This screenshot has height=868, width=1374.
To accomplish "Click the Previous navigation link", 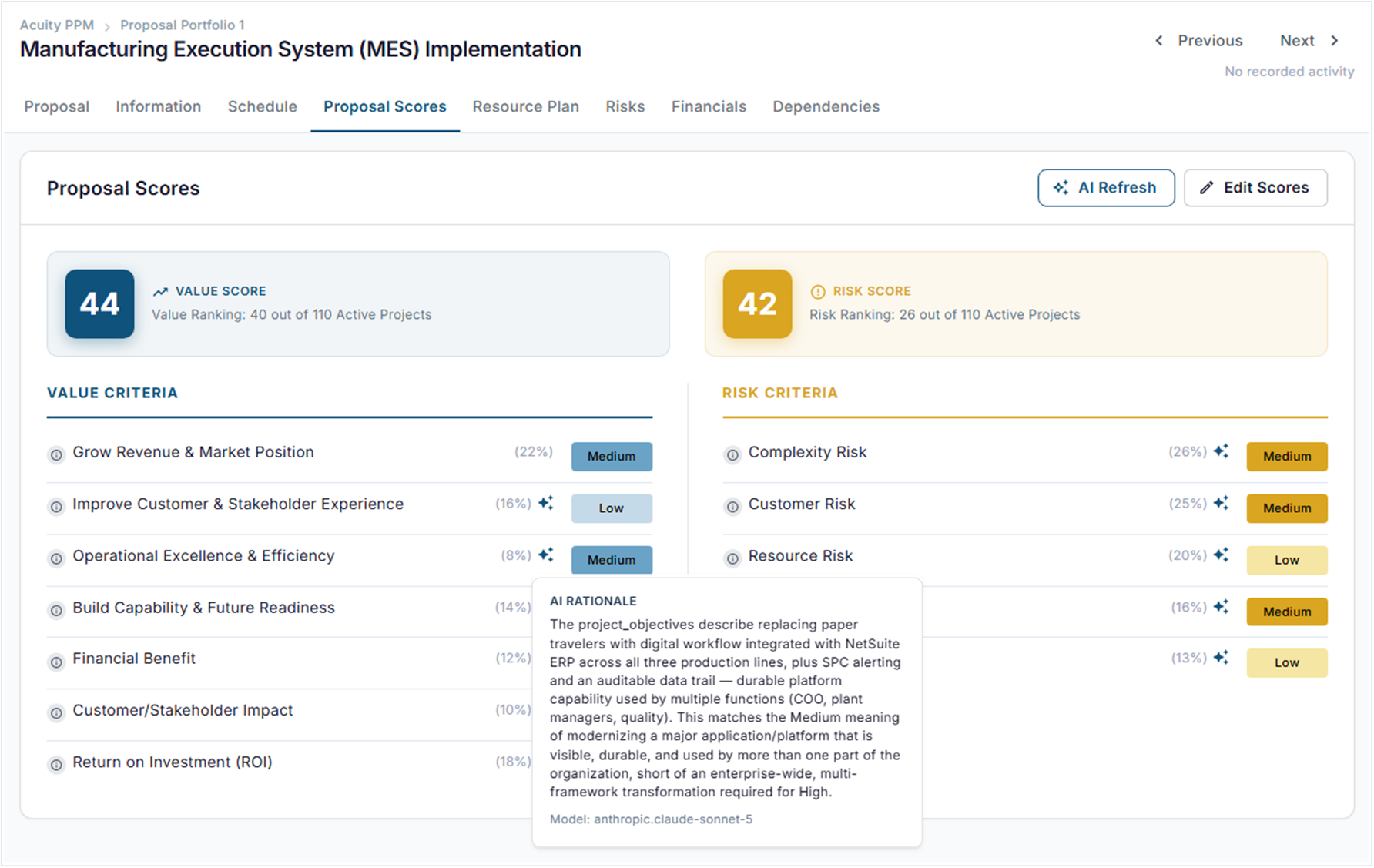I will tap(1210, 41).
